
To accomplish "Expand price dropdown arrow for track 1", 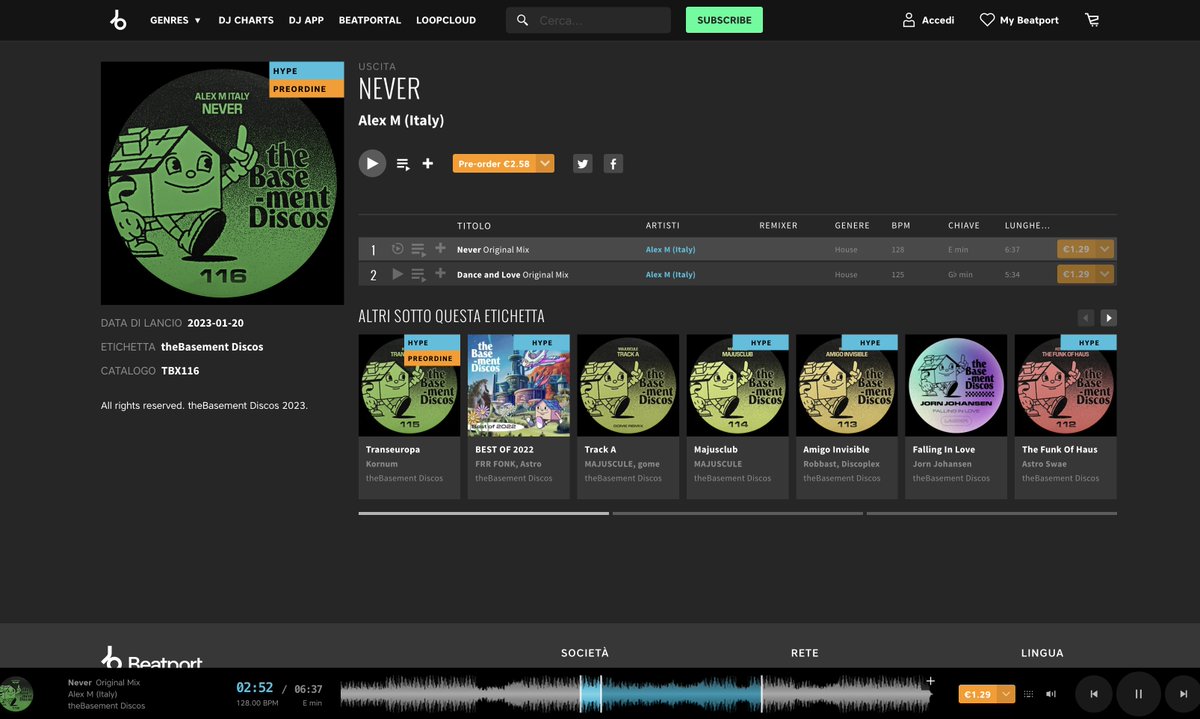I will (1105, 249).
